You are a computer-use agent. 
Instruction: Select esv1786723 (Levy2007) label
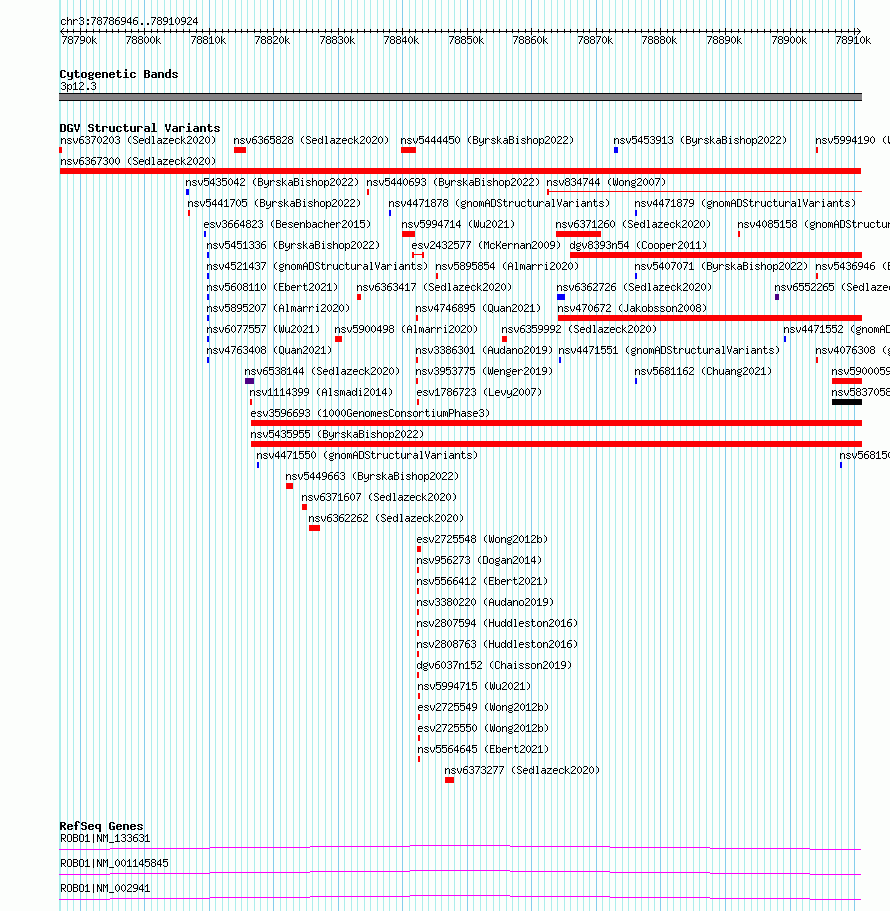pyautogui.click(x=479, y=392)
